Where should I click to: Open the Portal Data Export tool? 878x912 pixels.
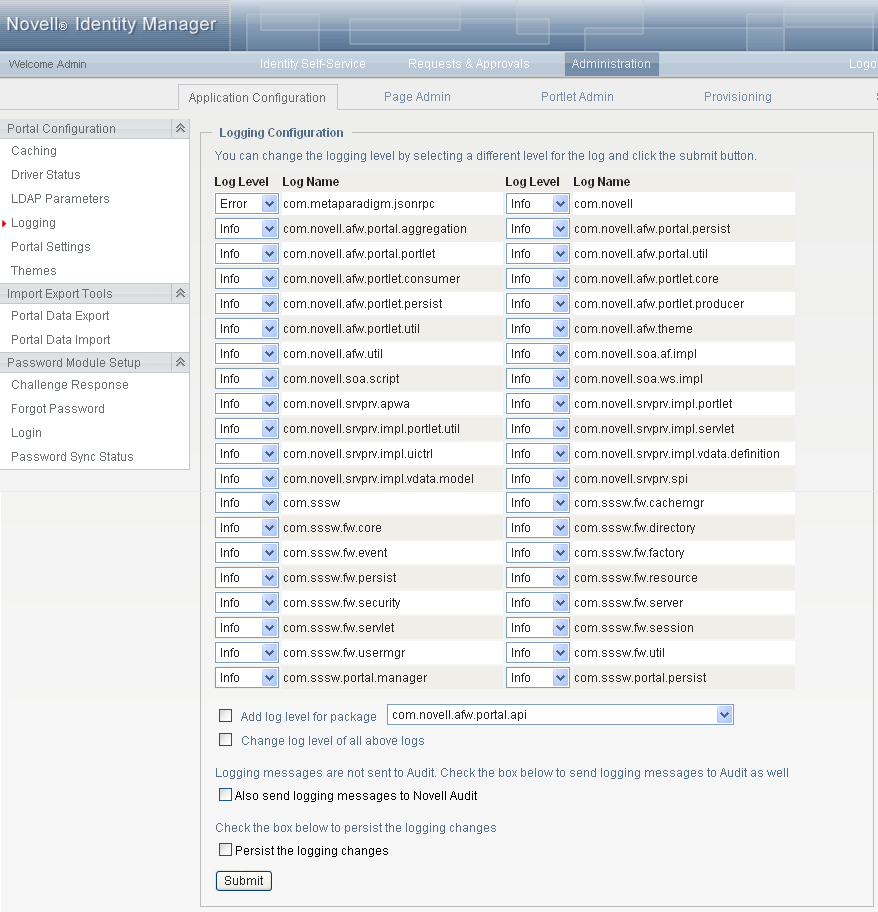[x=60, y=315]
